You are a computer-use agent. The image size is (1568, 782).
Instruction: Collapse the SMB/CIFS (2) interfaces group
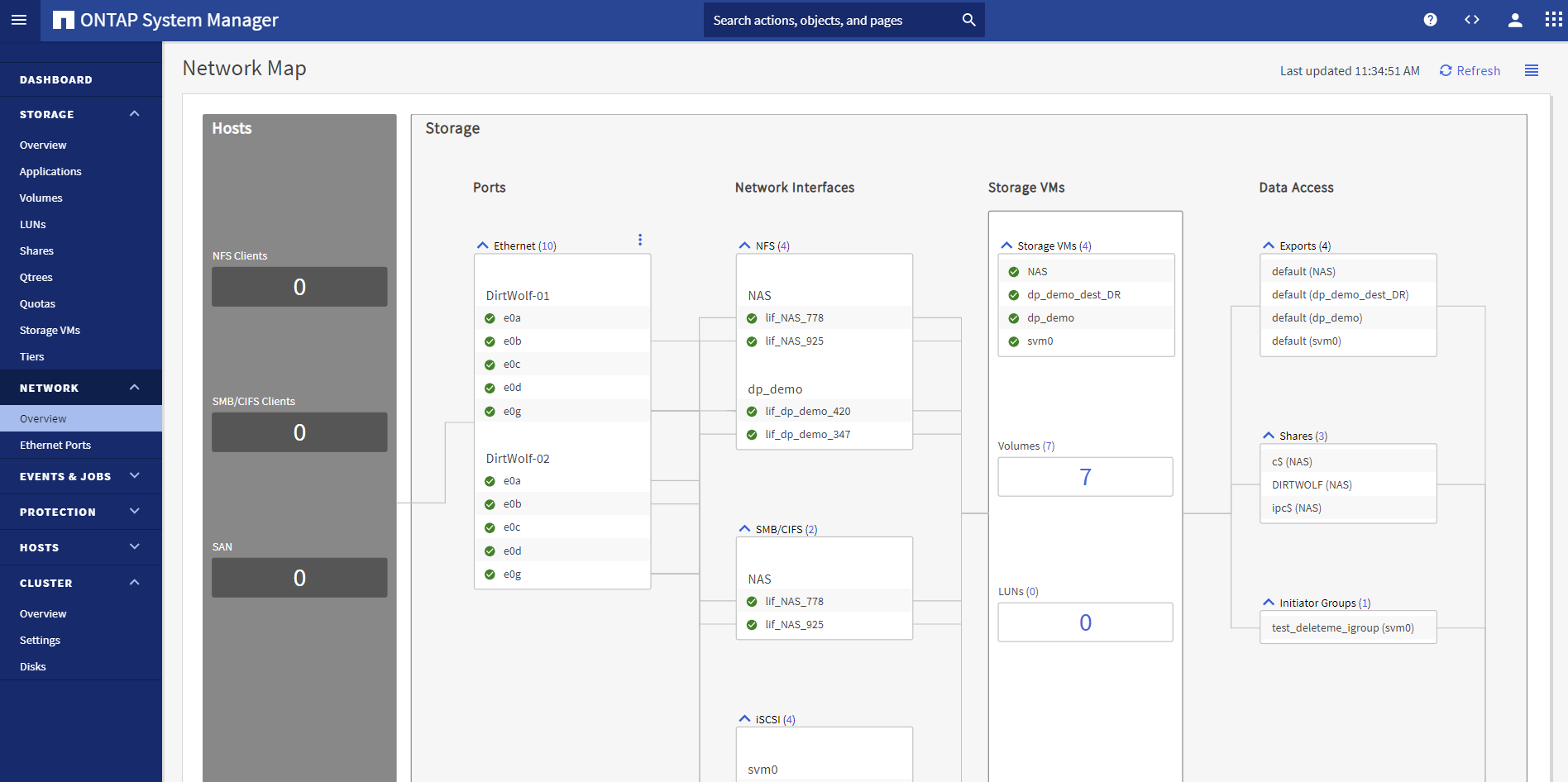pyautogui.click(x=744, y=529)
